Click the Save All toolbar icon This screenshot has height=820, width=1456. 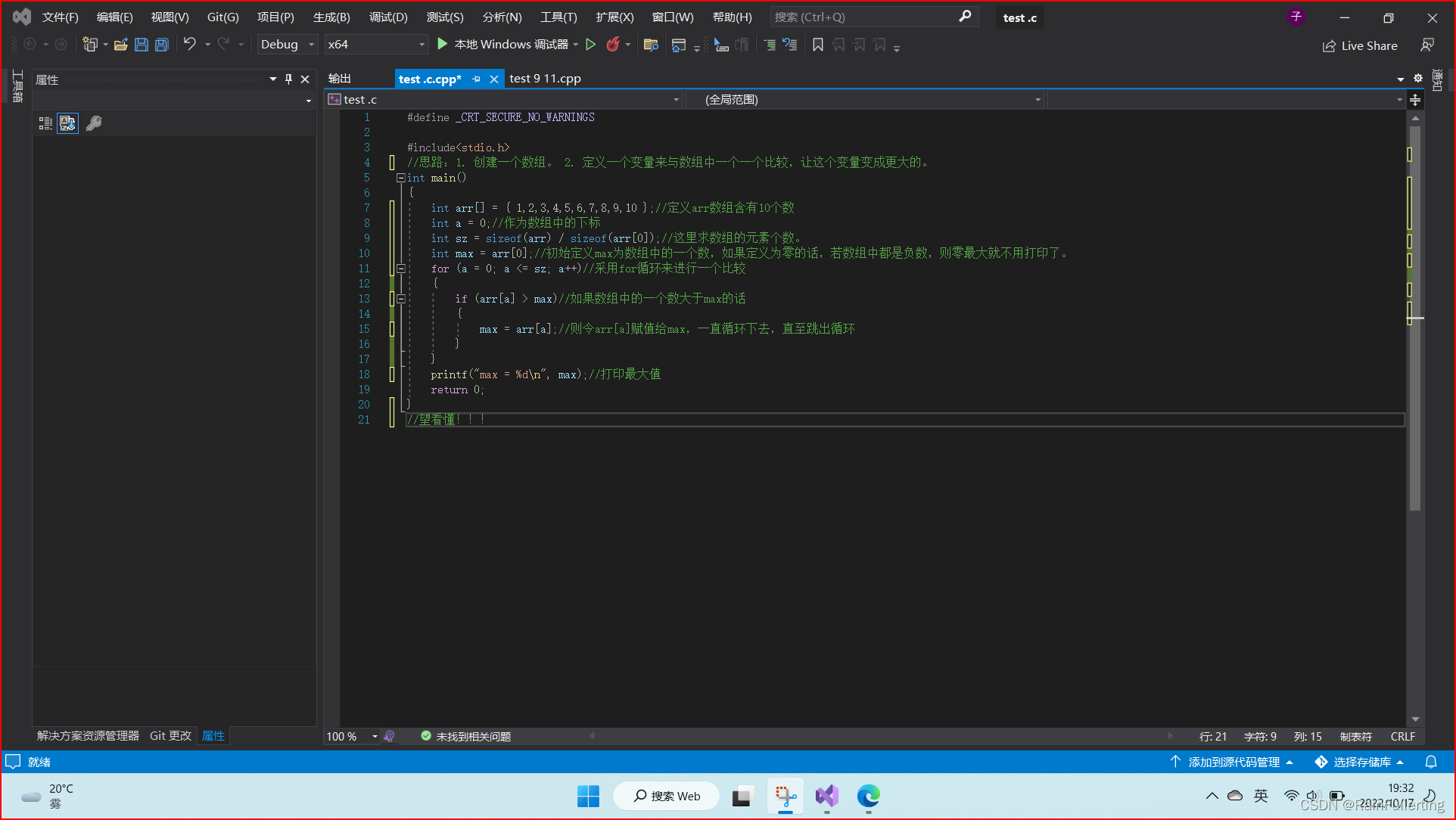[x=162, y=45]
